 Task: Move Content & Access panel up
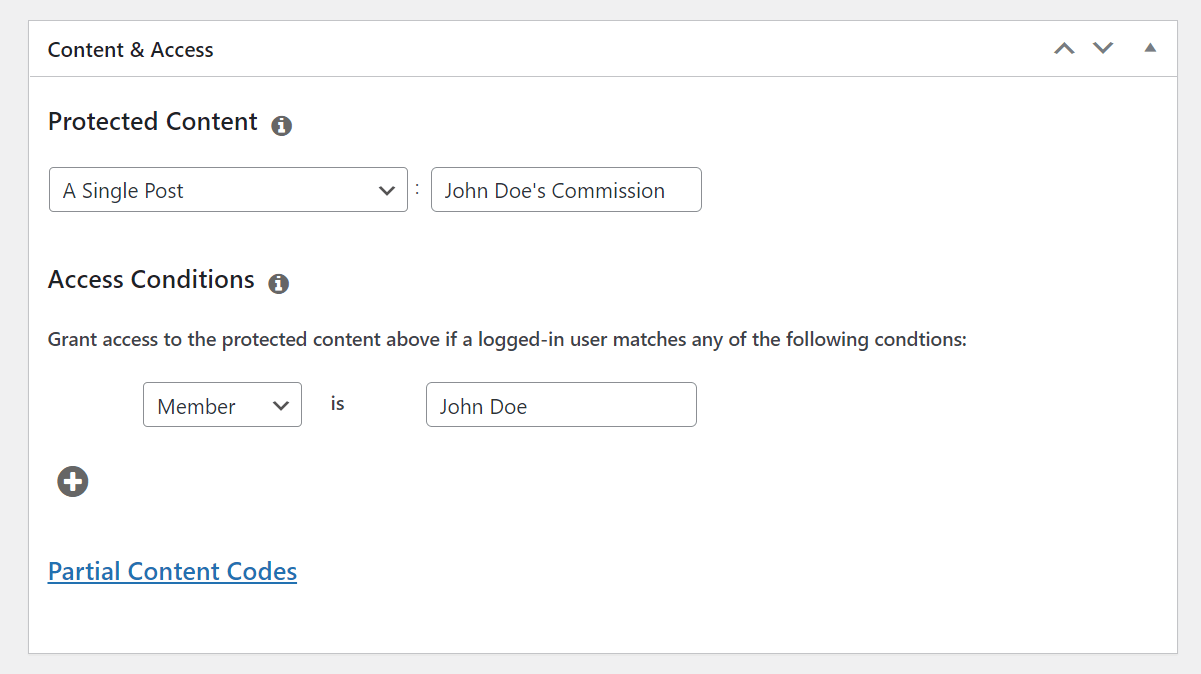(1065, 48)
